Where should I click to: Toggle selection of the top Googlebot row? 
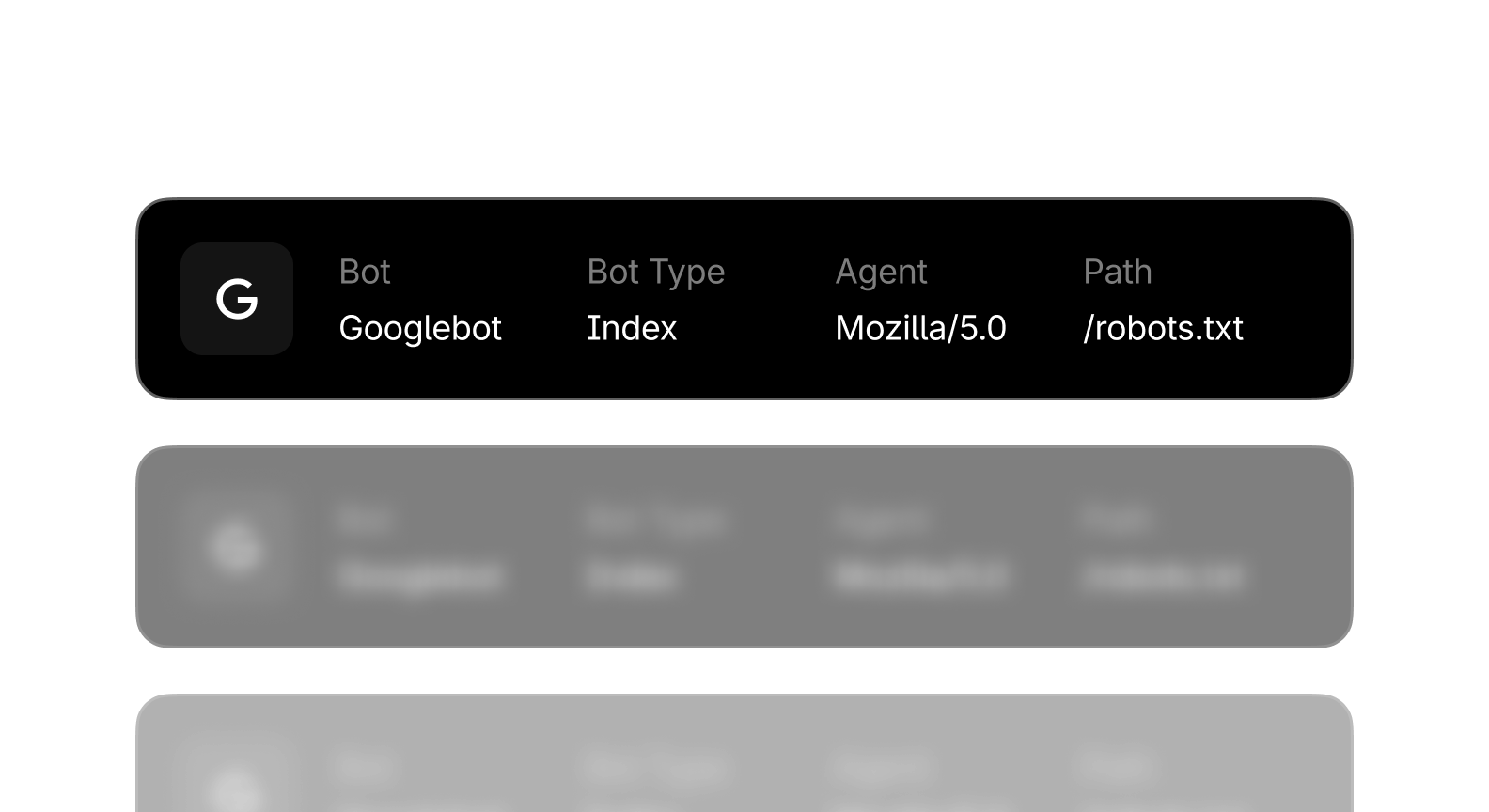(x=744, y=299)
